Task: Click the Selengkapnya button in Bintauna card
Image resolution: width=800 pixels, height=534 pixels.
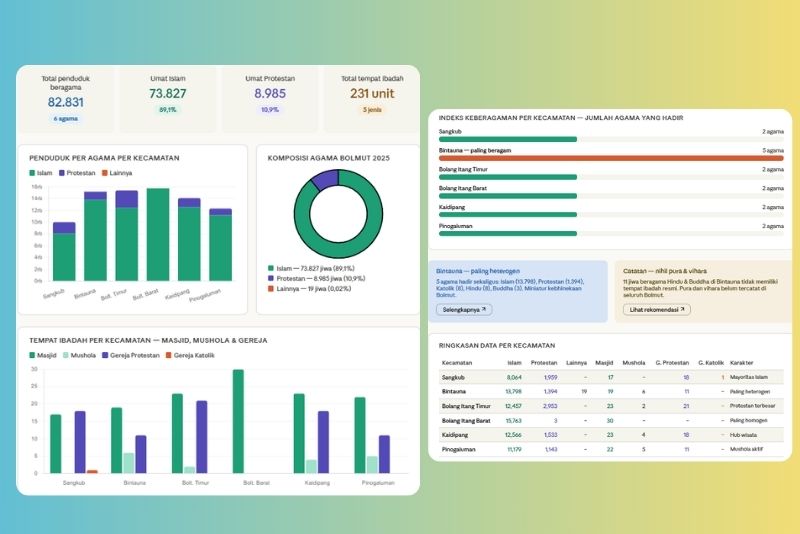Action: [x=464, y=310]
